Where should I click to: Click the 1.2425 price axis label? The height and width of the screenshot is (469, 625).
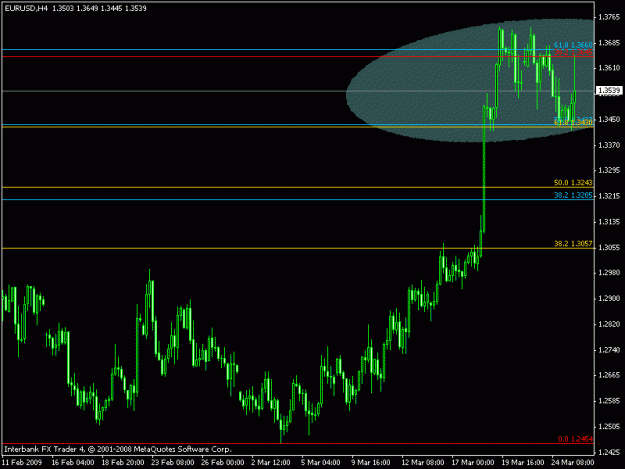coord(609,452)
